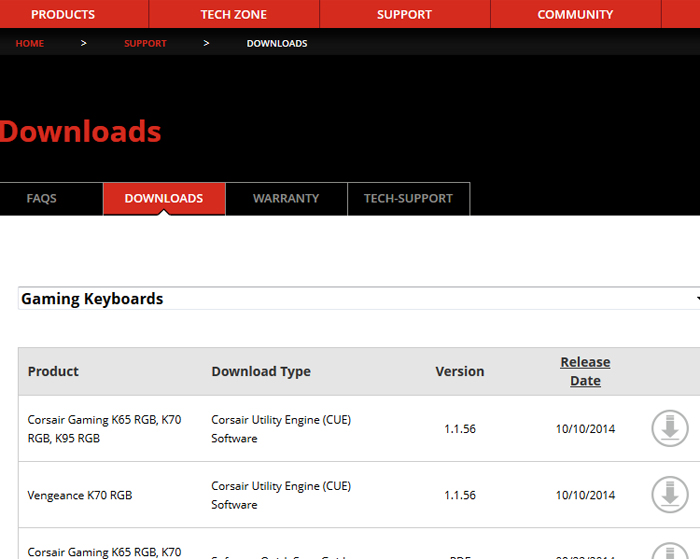The image size is (700, 559).
Task: Click Corsair Utility Engine text in Vengeance row
Action: pyautogui.click(x=281, y=495)
